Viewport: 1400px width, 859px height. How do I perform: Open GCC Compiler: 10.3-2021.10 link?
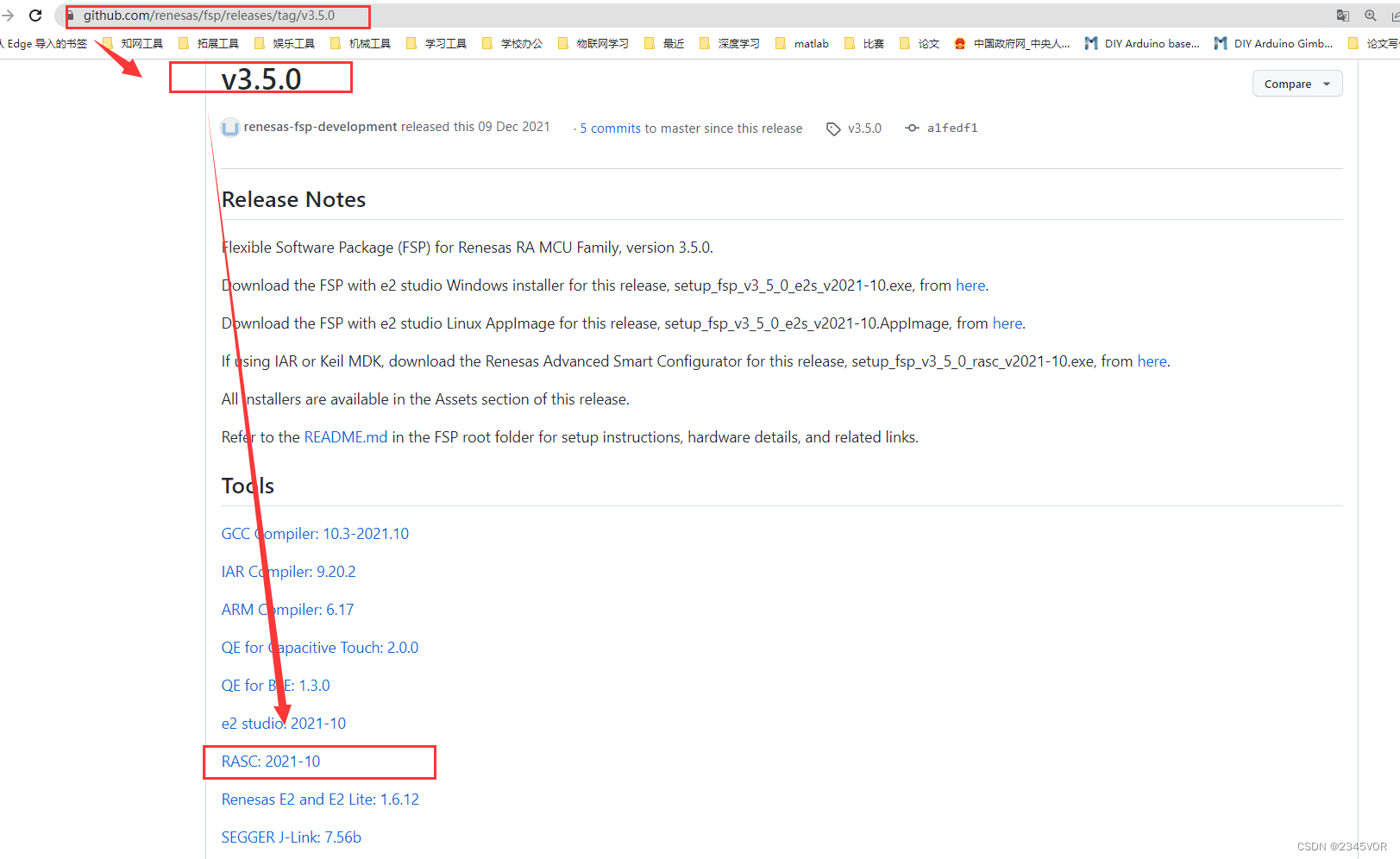point(315,534)
